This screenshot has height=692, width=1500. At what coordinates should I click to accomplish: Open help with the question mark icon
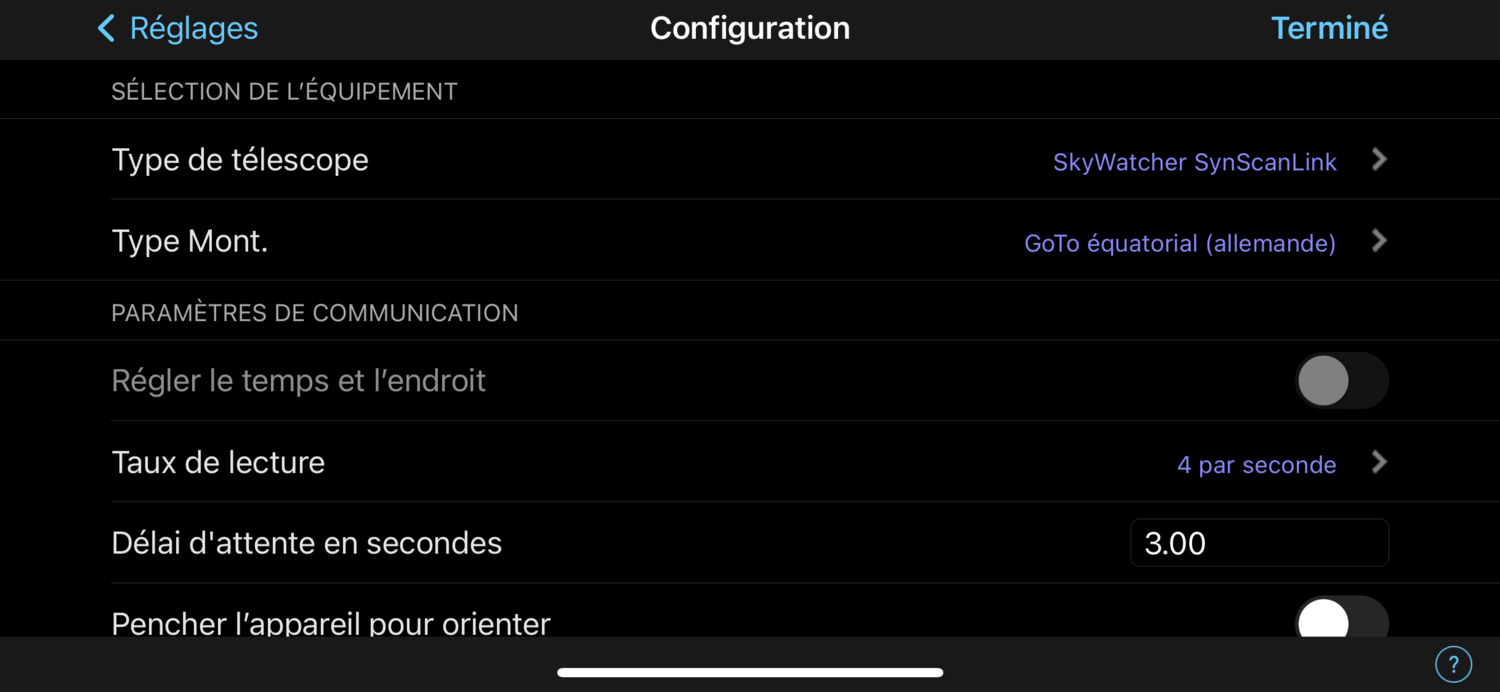1453,663
